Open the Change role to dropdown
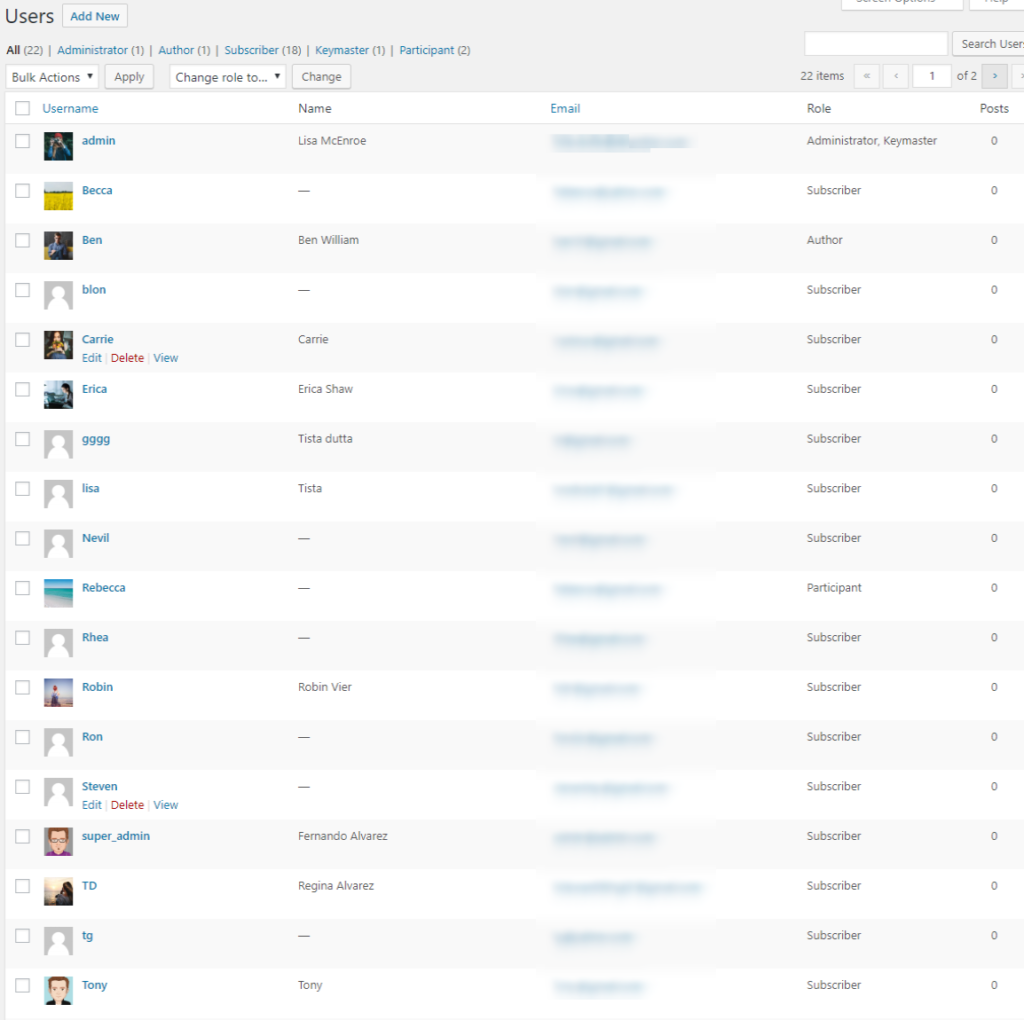Viewport: 1024px width, 1020px height. tap(227, 76)
